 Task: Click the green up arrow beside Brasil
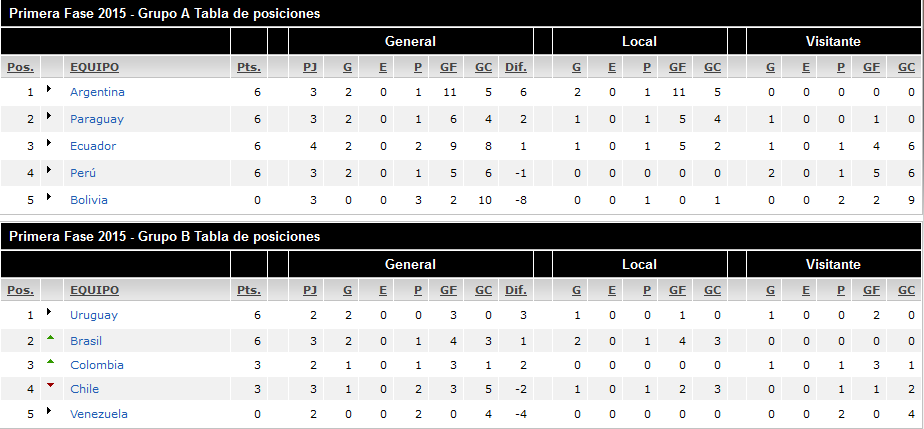coord(51,337)
